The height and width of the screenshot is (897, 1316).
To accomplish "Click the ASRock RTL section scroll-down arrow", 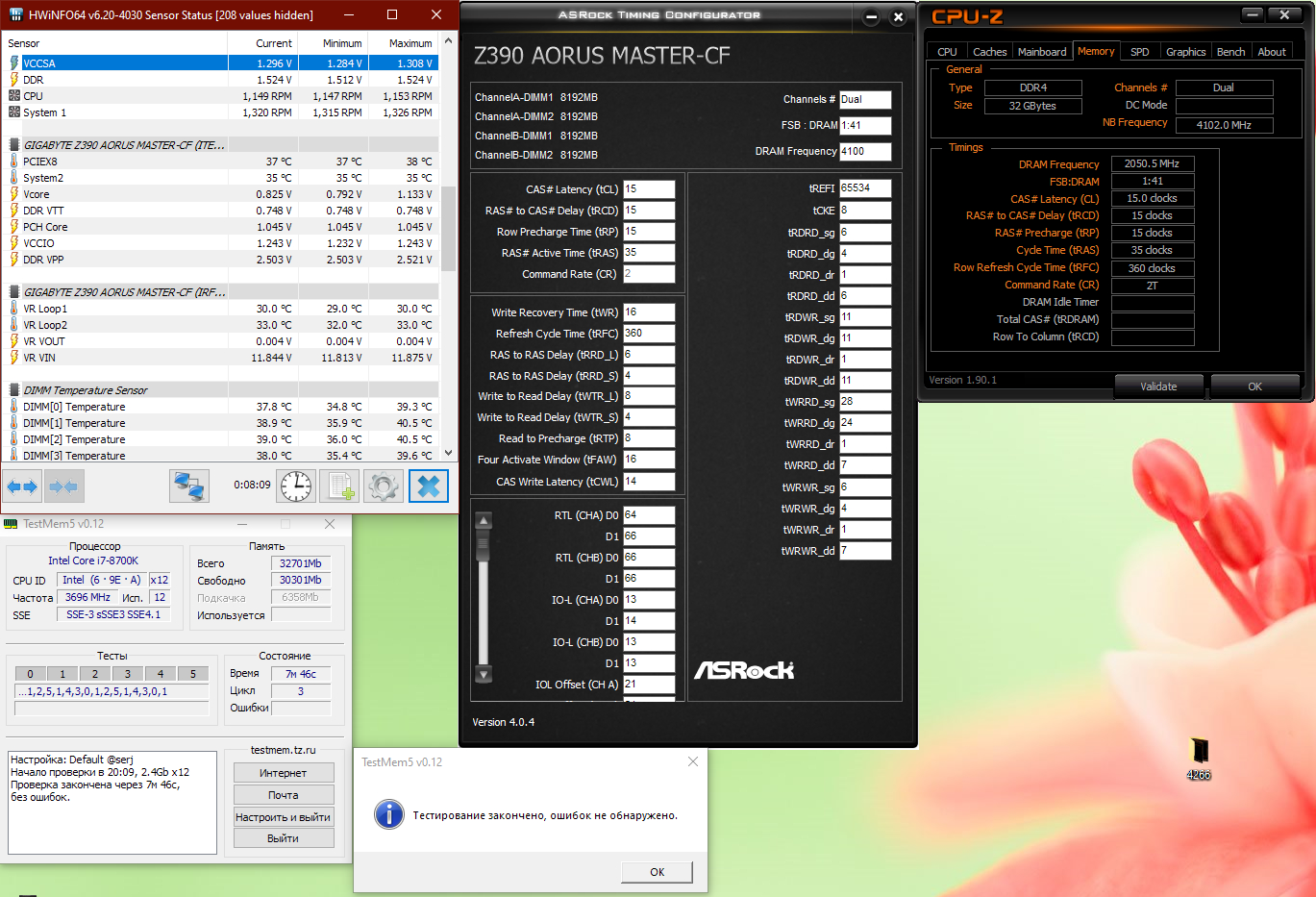I will 484,674.
